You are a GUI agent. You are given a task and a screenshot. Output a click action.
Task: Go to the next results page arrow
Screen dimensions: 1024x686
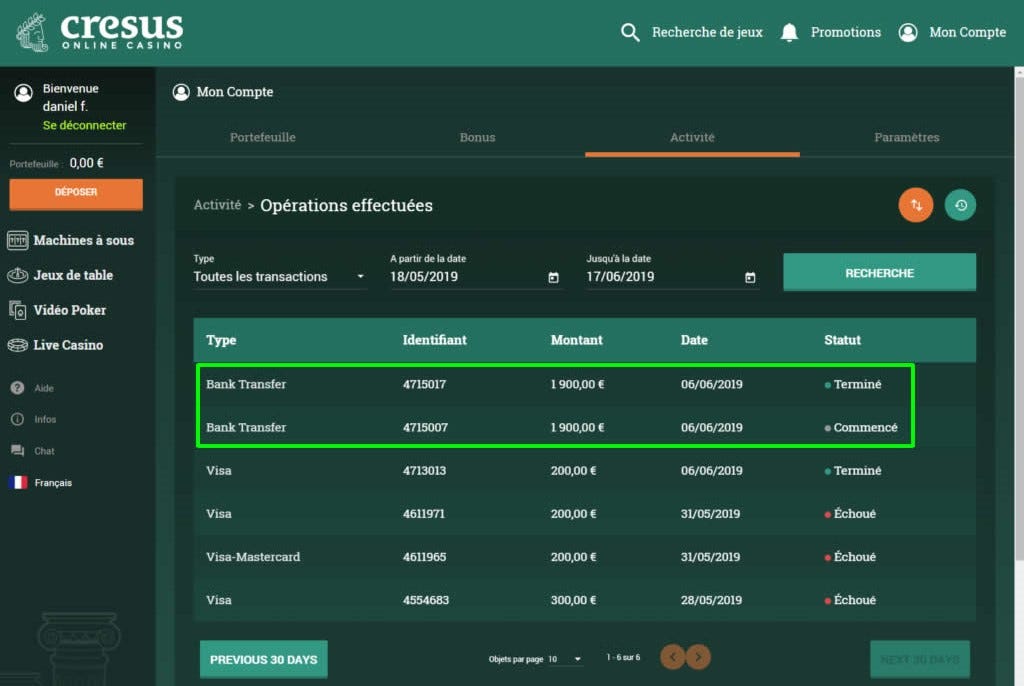[x=697, y=657]
